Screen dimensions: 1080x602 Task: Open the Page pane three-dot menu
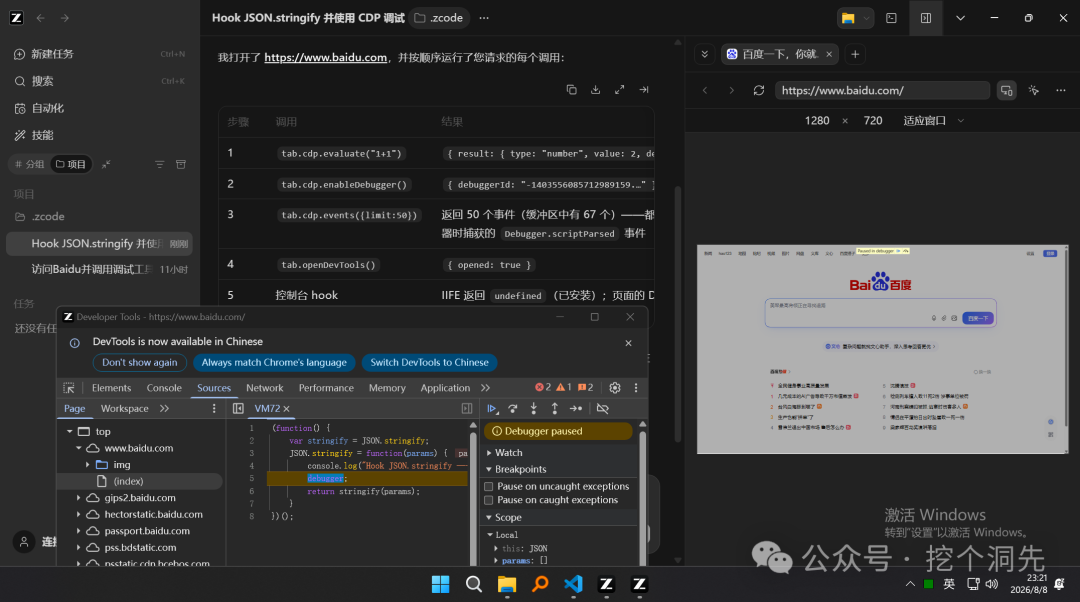(x=214, y=408)
